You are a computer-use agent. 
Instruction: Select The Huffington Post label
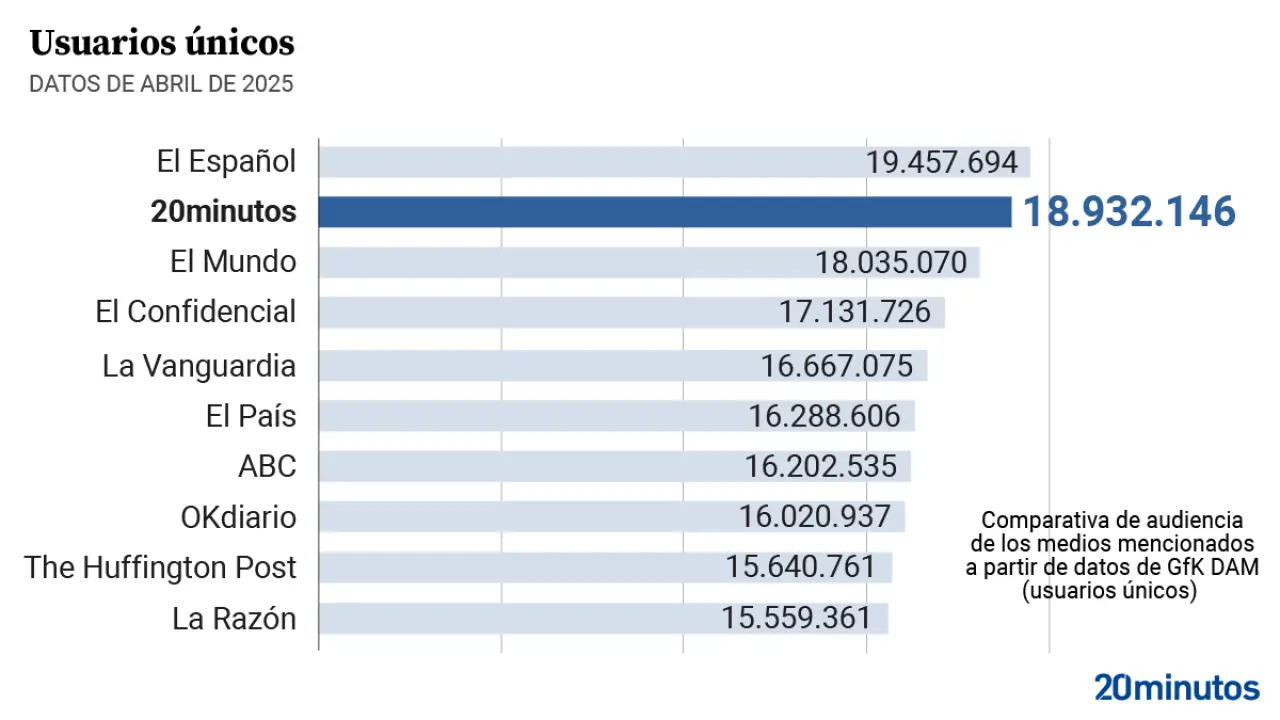161,567
